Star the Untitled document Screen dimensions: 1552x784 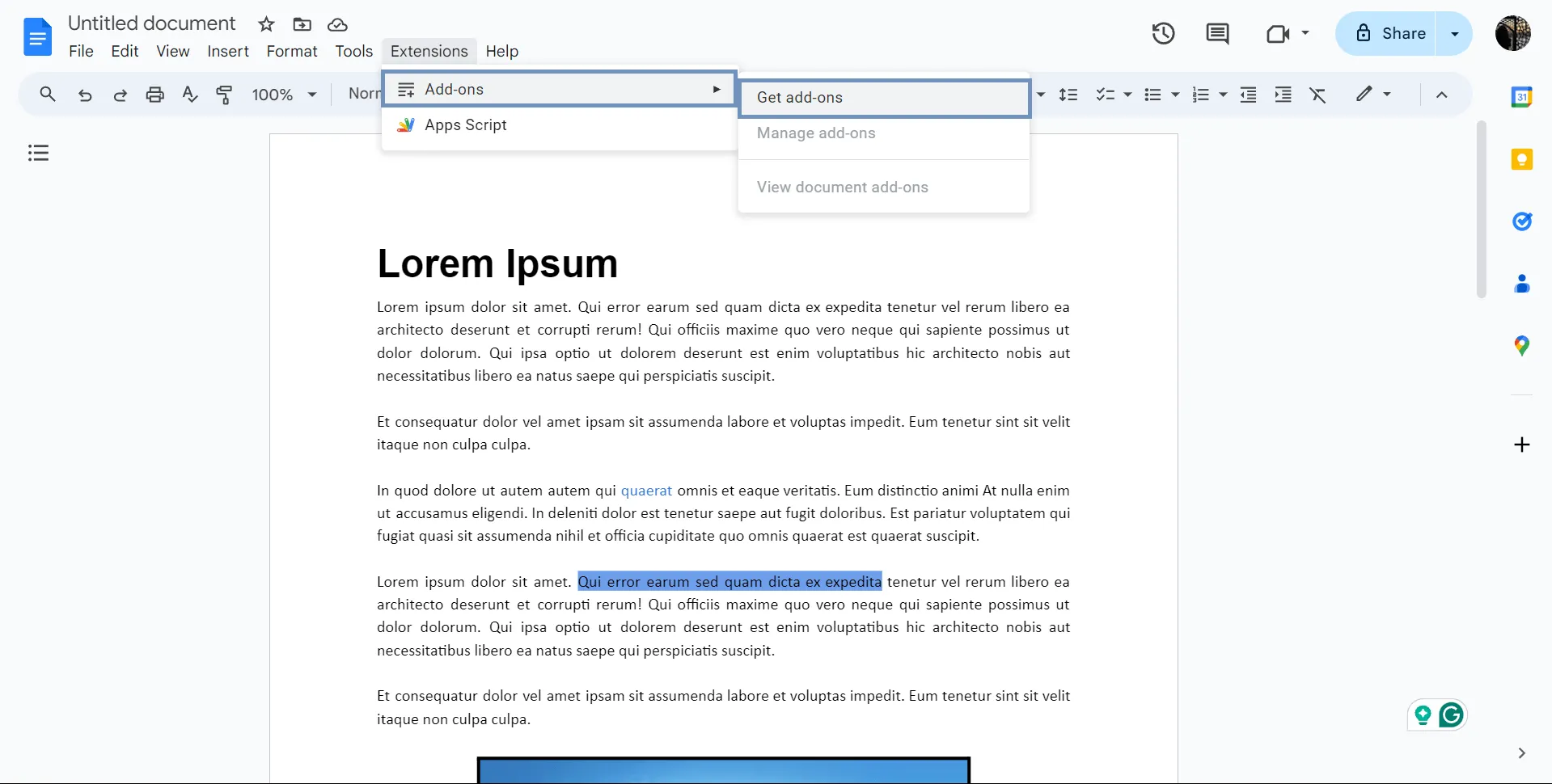(x=266, y=24)
